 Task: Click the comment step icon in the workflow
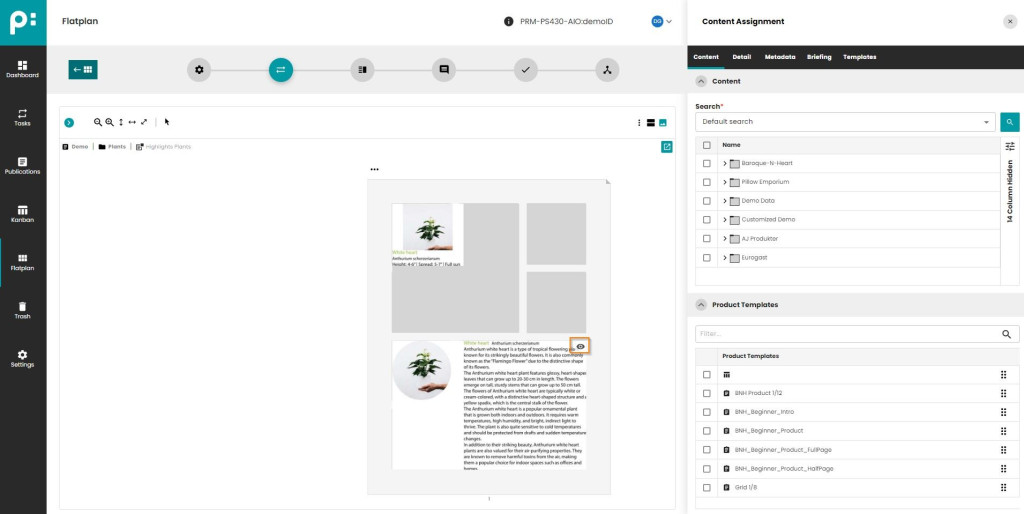(443, 70)
